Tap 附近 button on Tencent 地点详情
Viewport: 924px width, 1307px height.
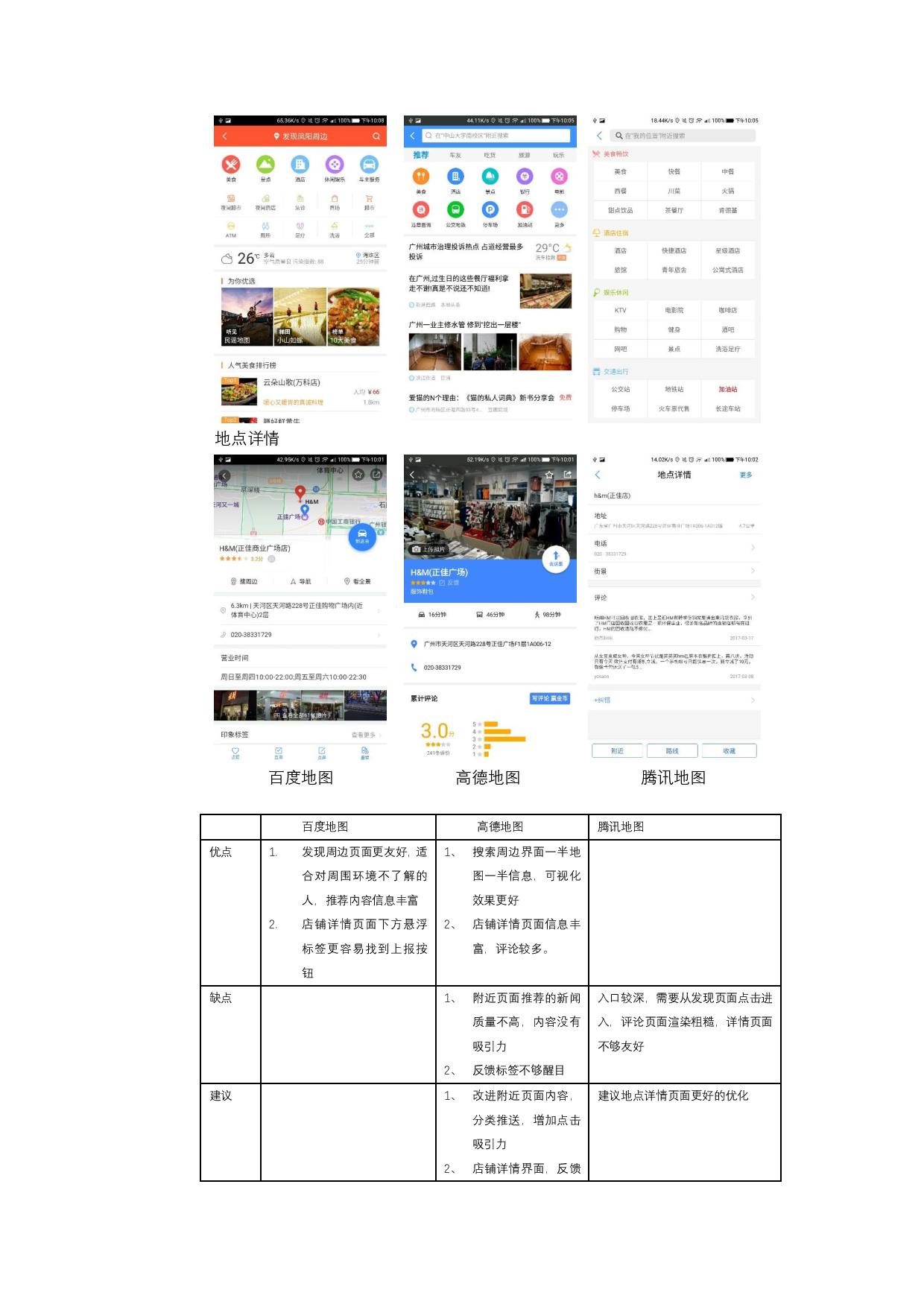coord(618,751)
